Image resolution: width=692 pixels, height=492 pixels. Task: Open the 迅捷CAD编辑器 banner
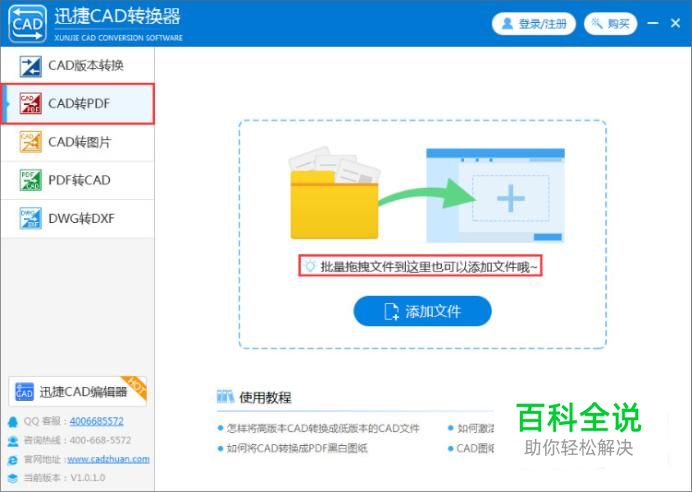77,391
